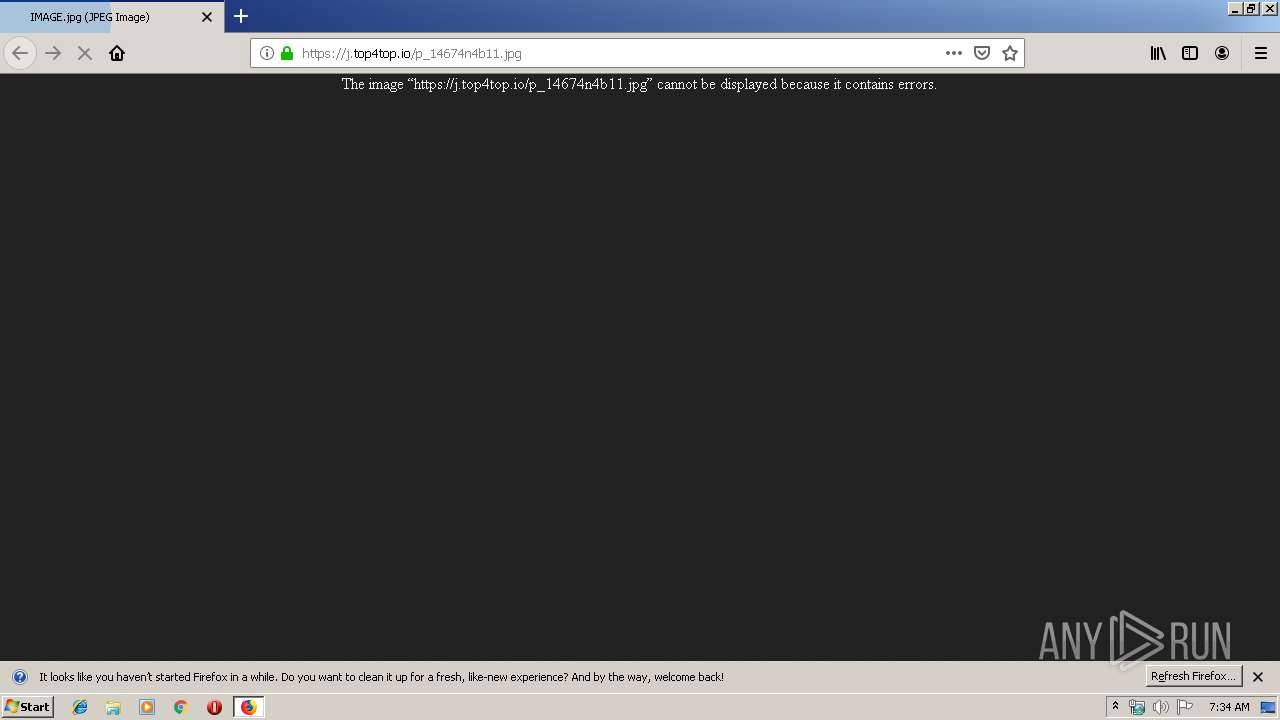Go back to the previous page
Screen dimensions: 1280x720
(20, 53)
